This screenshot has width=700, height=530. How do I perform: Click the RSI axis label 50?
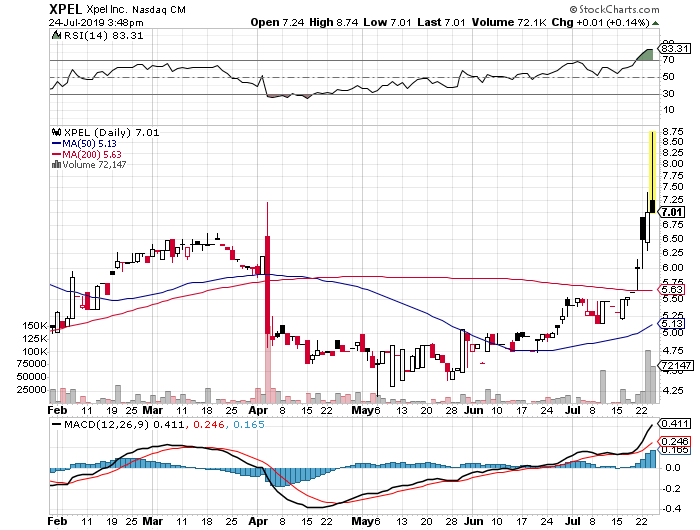(x=668, y=77)
